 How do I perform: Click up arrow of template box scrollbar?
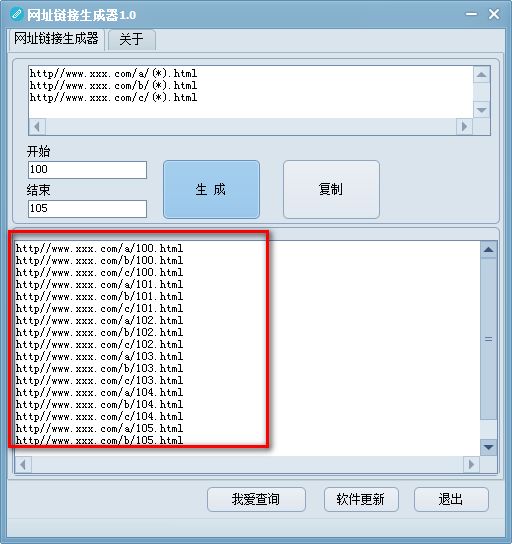[481, 75]
